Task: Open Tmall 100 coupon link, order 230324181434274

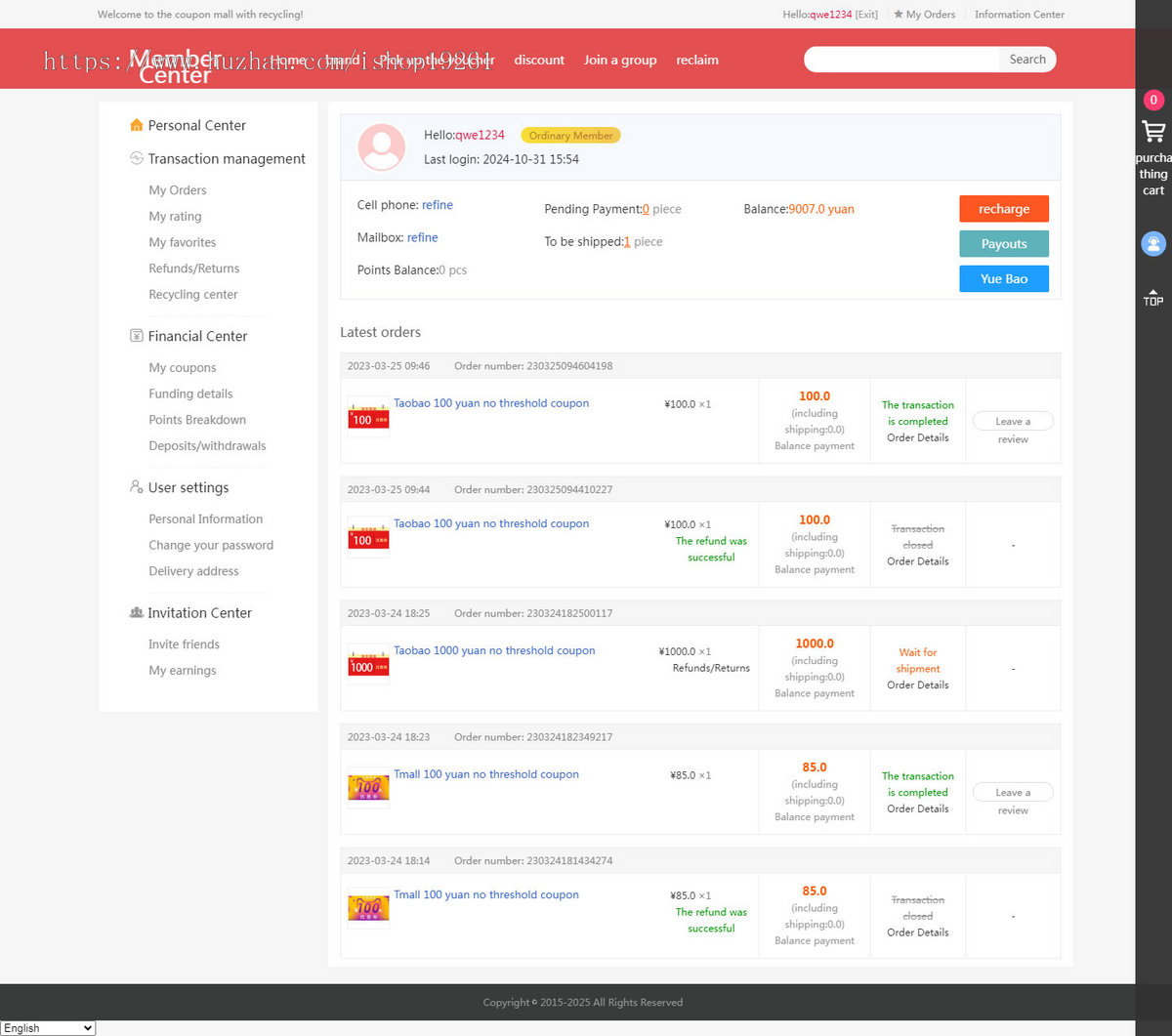Action: pyautogui.click(x=486, y=894)
